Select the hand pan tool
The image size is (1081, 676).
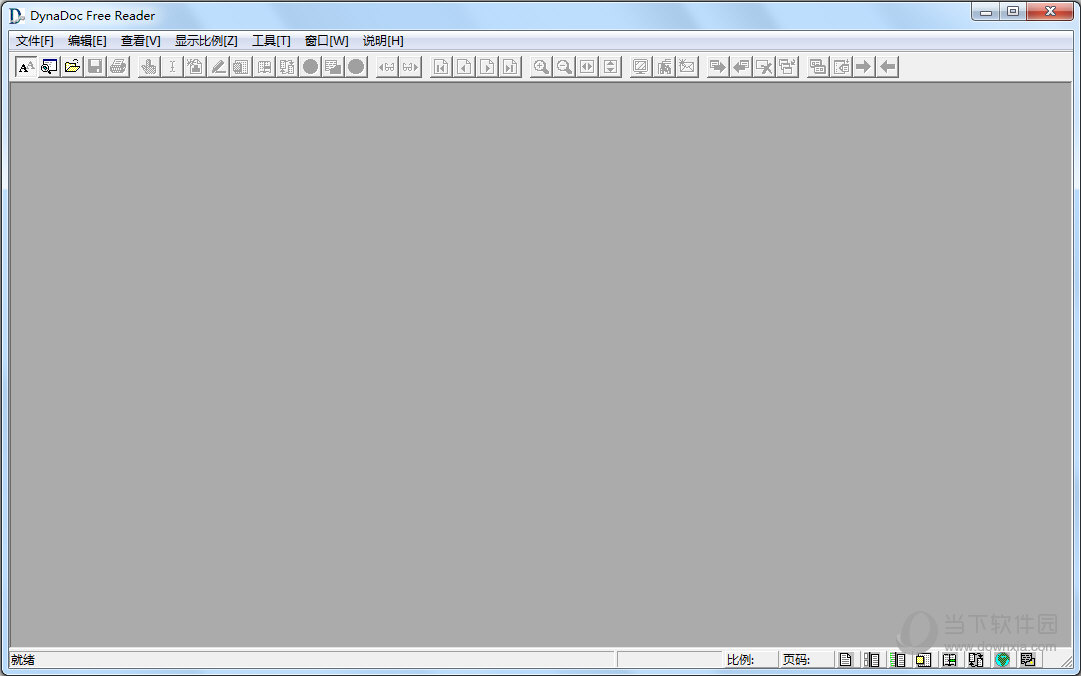coord(148,67)
